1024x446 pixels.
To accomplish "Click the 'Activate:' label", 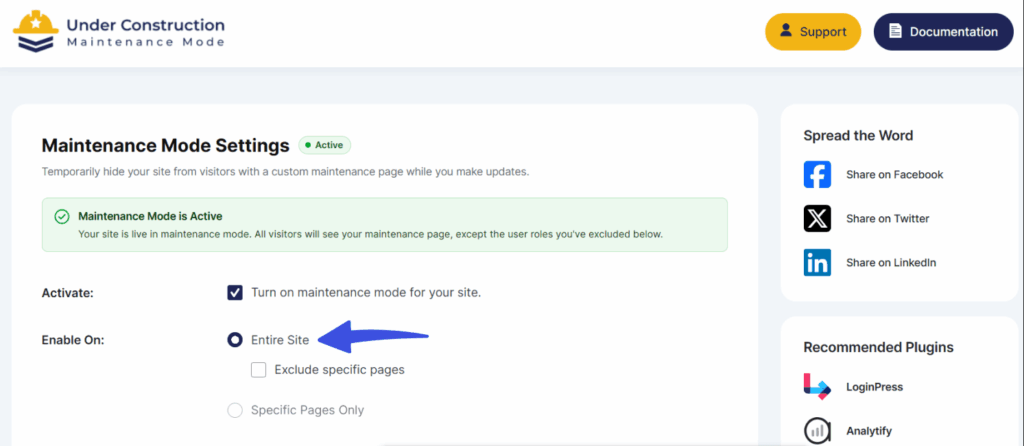I will click(x=68, y=293).
